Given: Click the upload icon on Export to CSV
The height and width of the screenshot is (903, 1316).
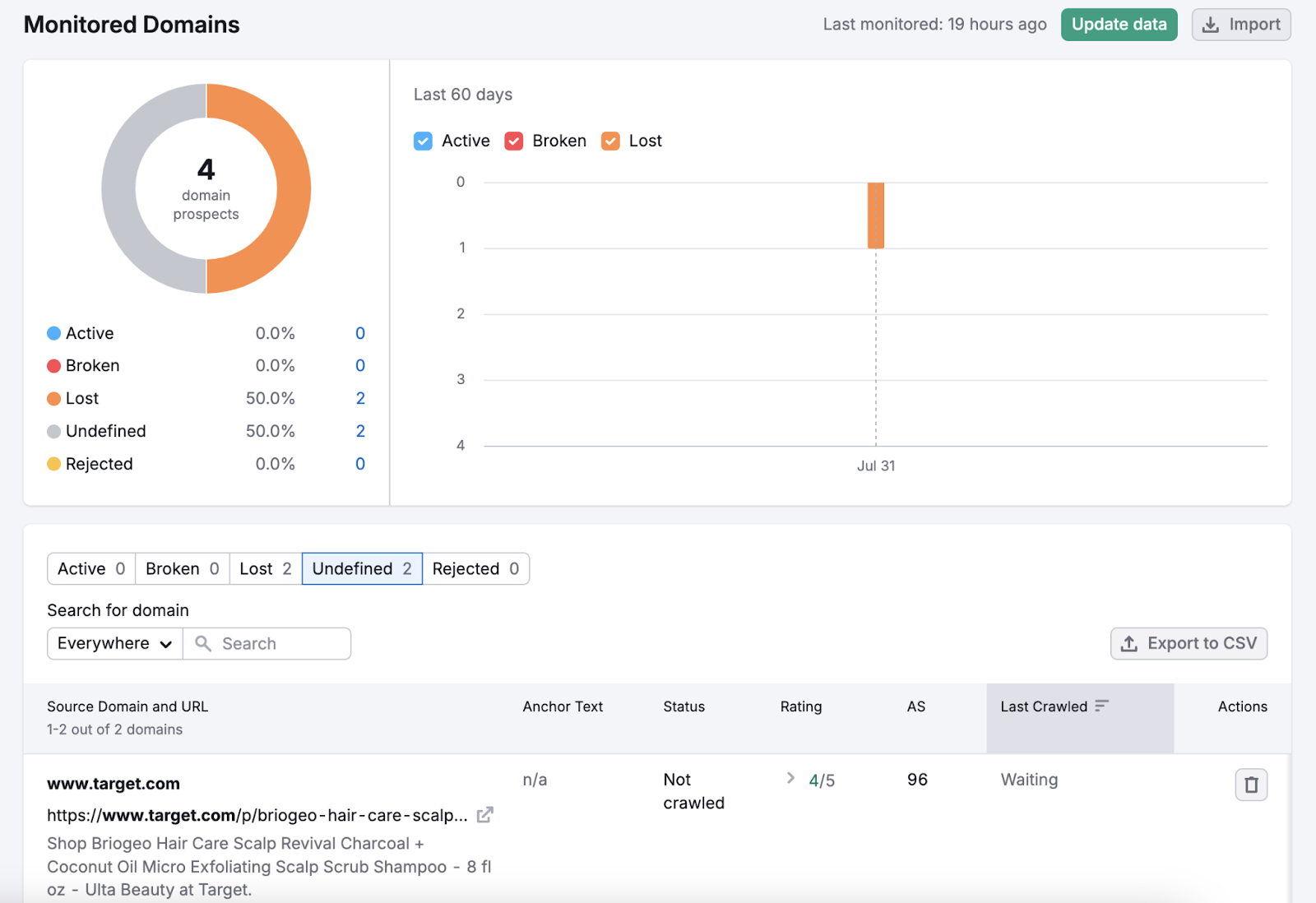Looking at the screenshot, I should tap(1129, 643).
